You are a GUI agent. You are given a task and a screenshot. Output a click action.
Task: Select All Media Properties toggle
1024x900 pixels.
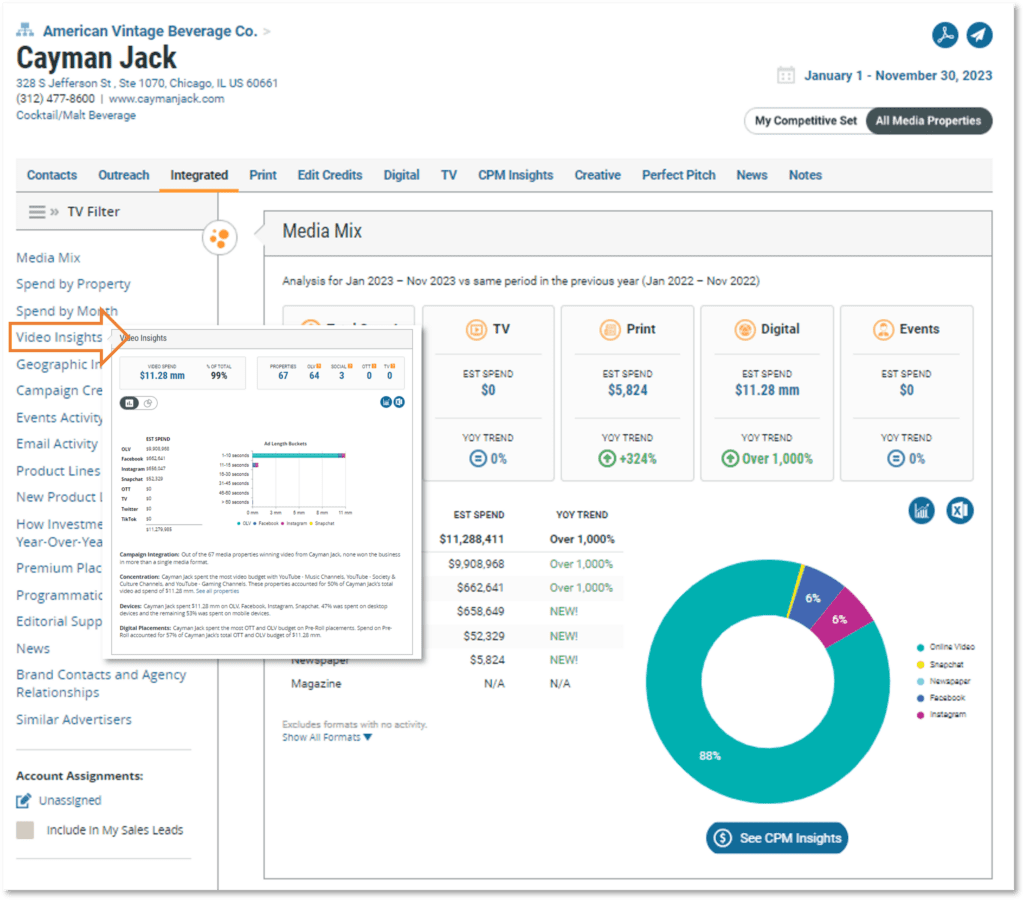tap(928, 121)
